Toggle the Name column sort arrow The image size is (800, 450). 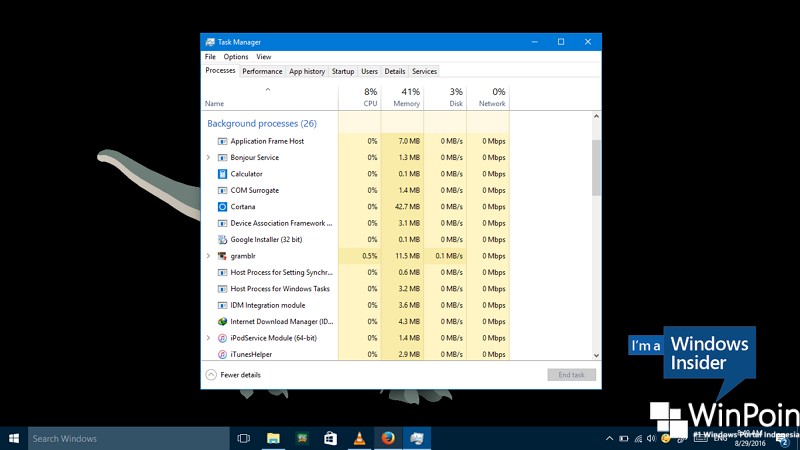tap(268, 90)
